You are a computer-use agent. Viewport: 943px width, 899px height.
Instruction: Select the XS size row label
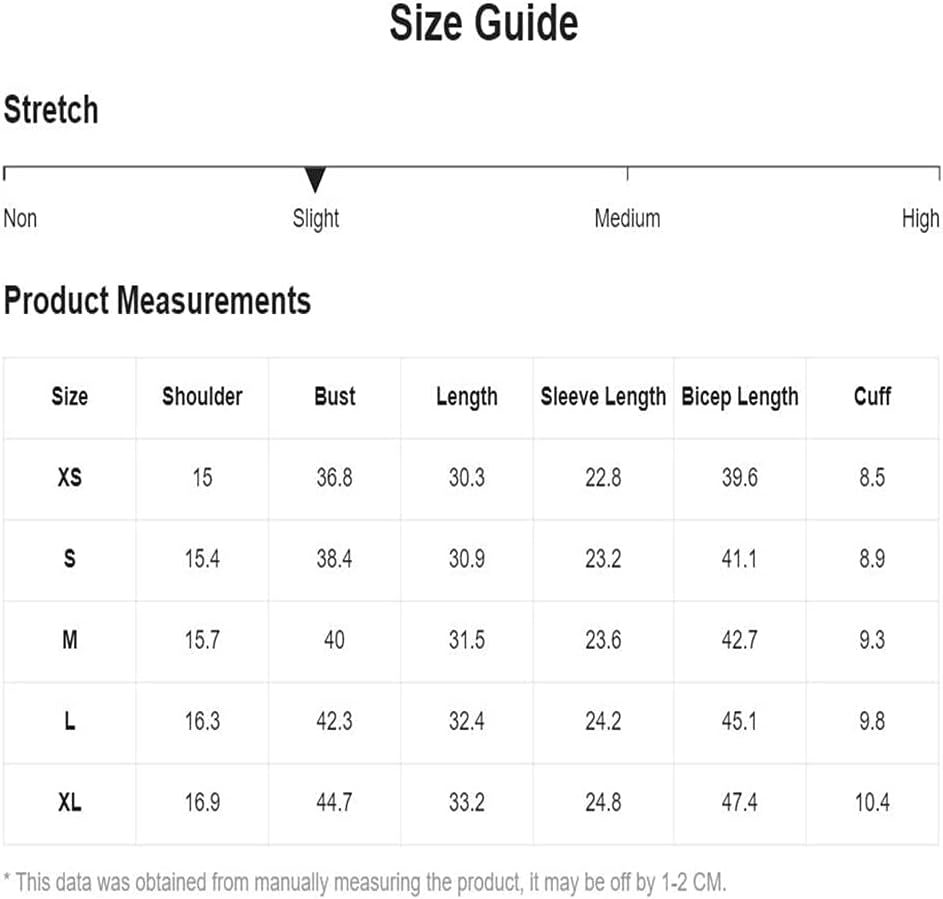pyautogui.click(x=70, y=477)
